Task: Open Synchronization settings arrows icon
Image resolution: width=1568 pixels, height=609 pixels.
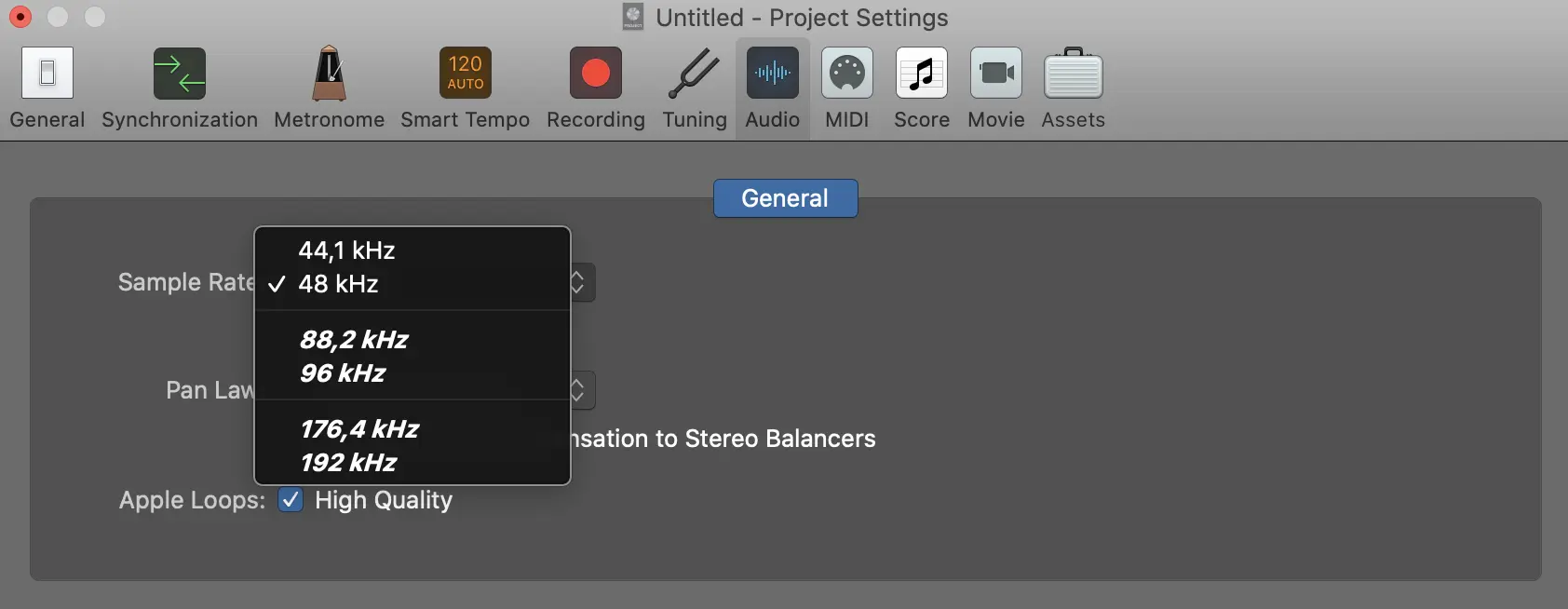Action: [180, 74]
